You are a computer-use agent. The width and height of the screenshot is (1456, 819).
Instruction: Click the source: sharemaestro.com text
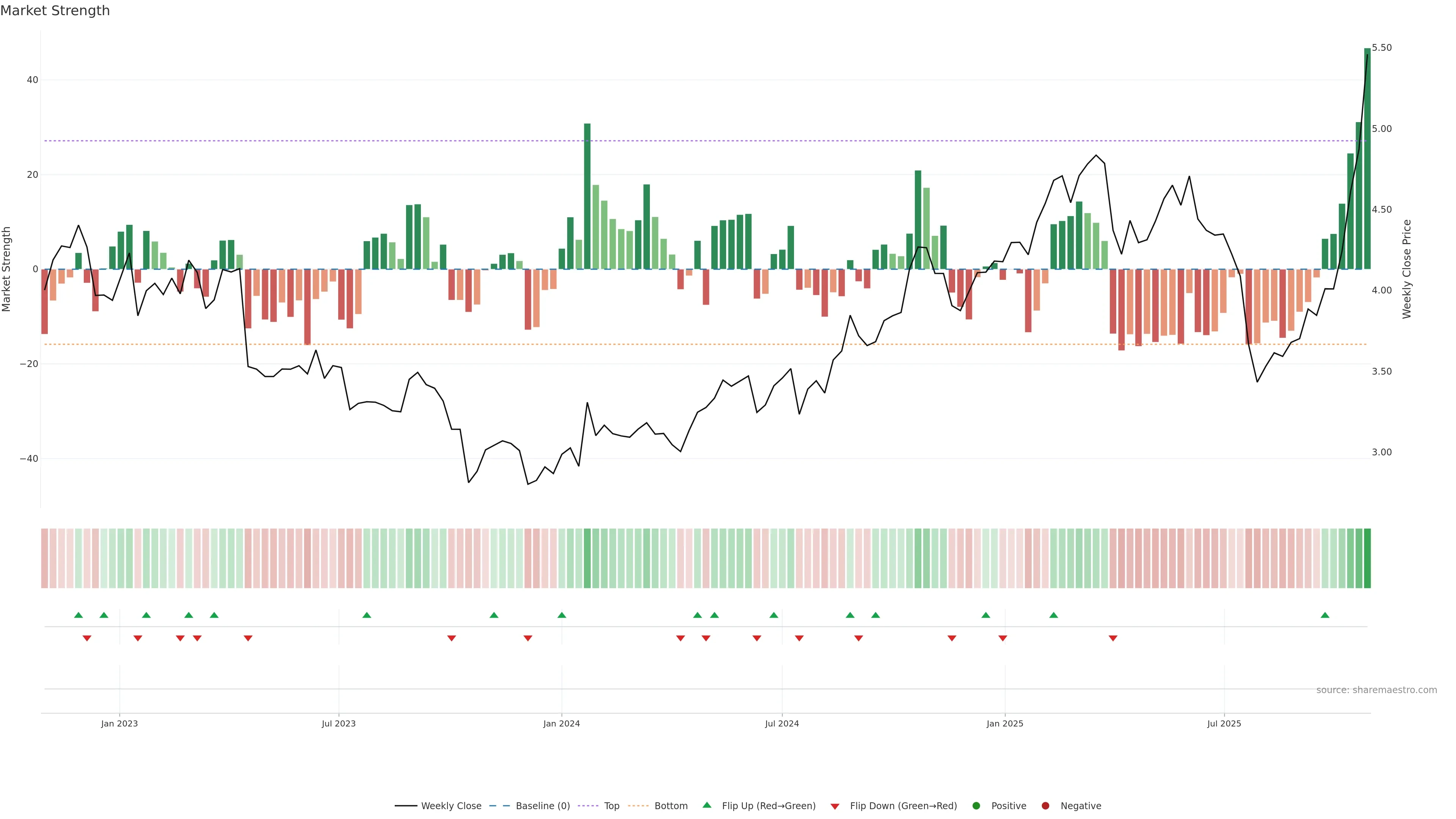point(1376,690)
